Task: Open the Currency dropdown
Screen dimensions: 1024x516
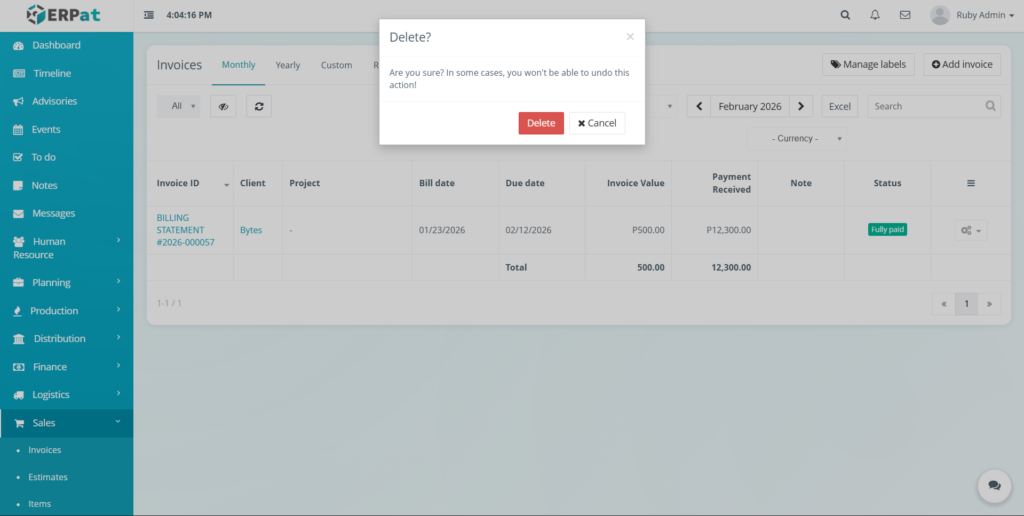Action: pyautogui.click(x=797, y=138)
